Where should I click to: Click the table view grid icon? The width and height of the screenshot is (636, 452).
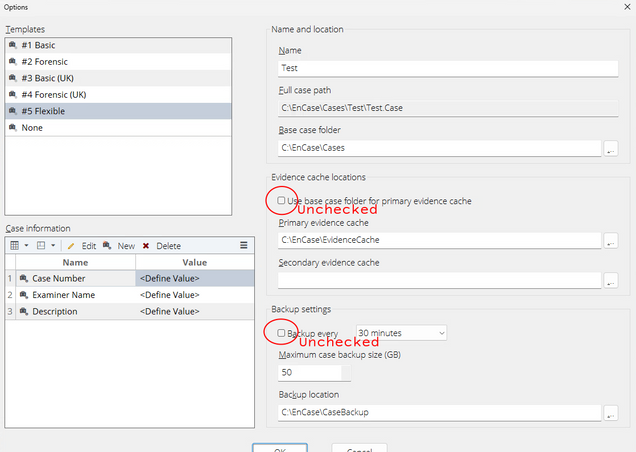coord(15,245)
